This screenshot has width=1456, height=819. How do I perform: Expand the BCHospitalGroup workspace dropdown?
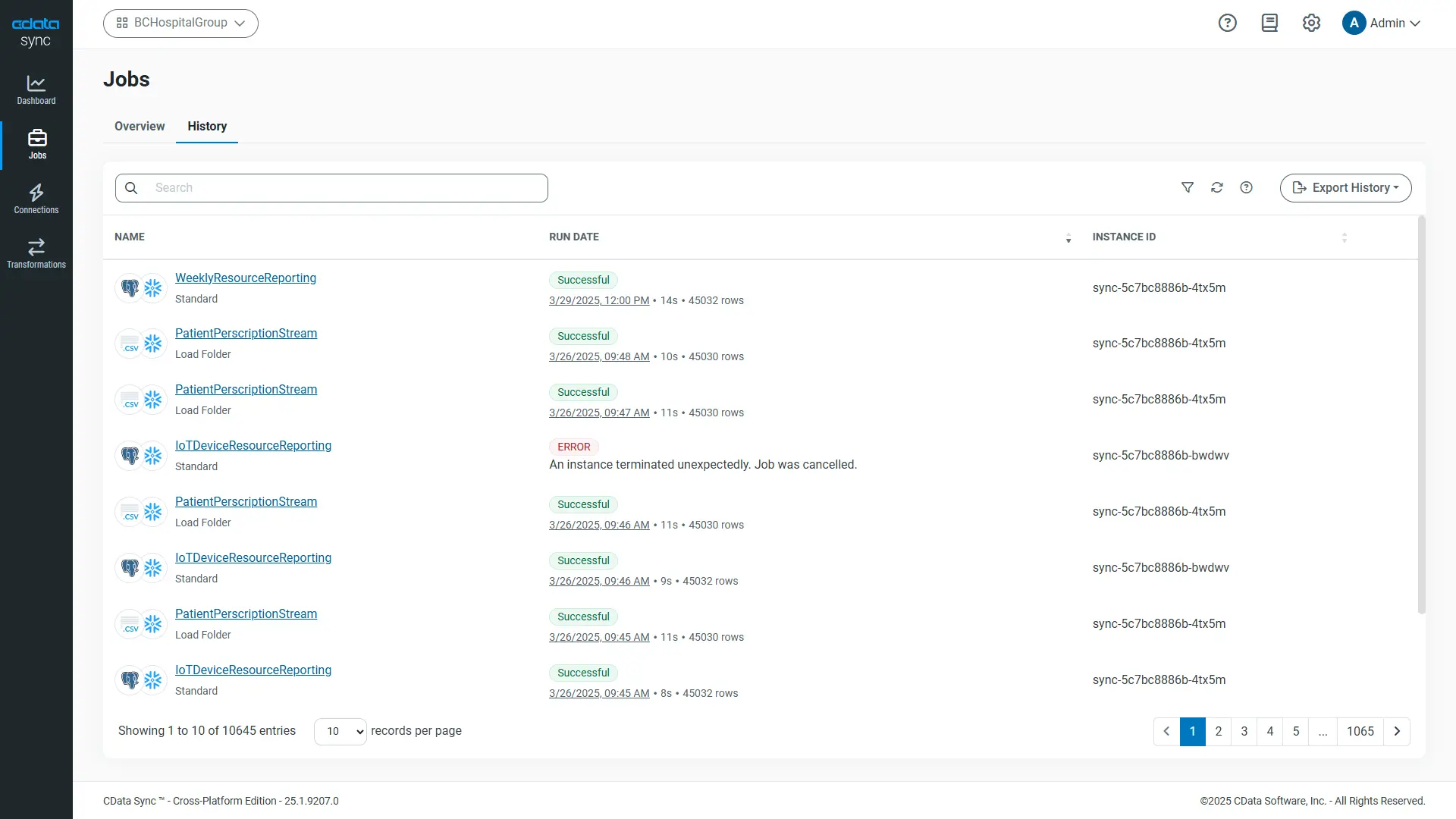pyautogui.click(x=180, y=23)
